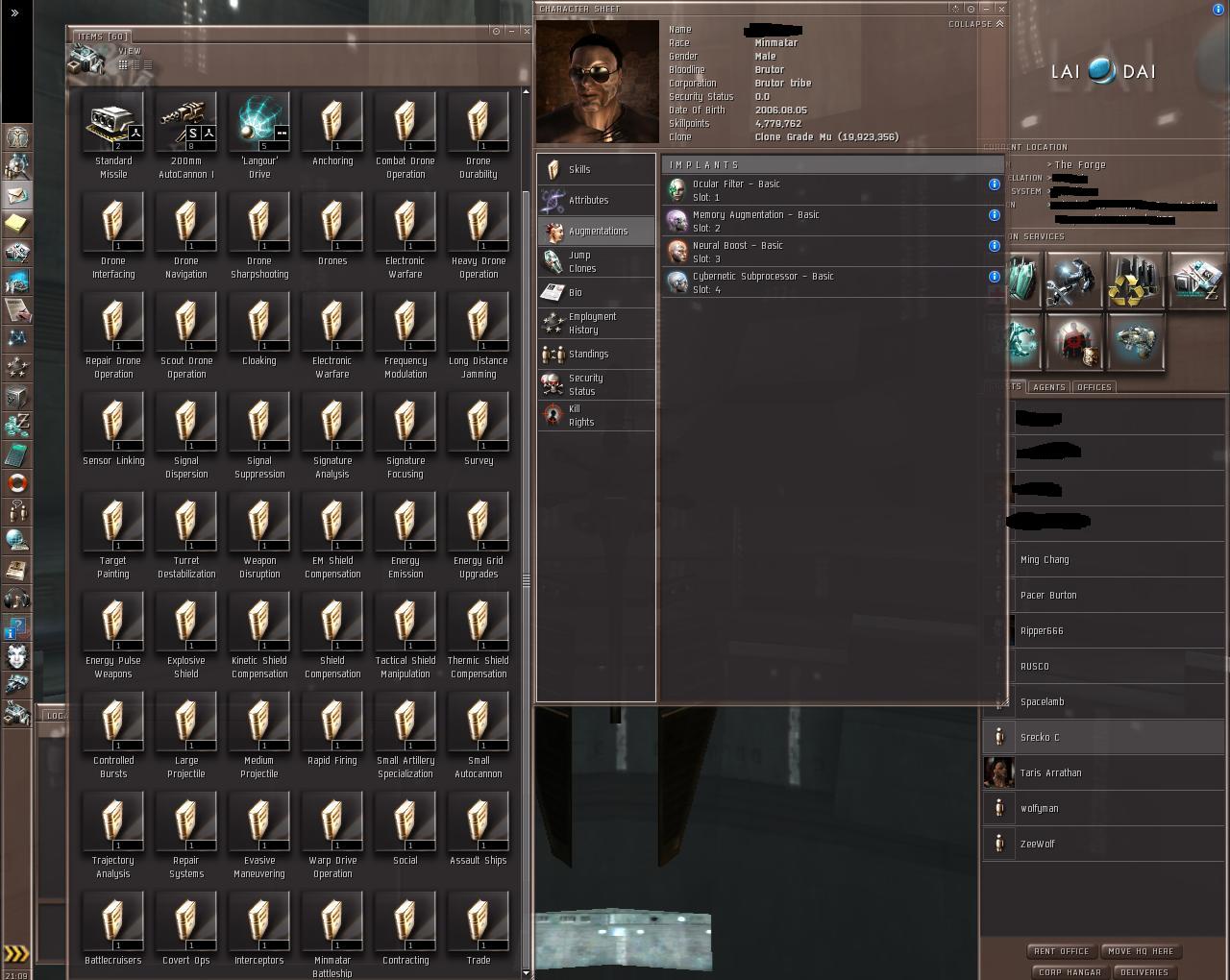Switch Items window to details view
The image size is (1230, 980).
click(x=135, y=64)
